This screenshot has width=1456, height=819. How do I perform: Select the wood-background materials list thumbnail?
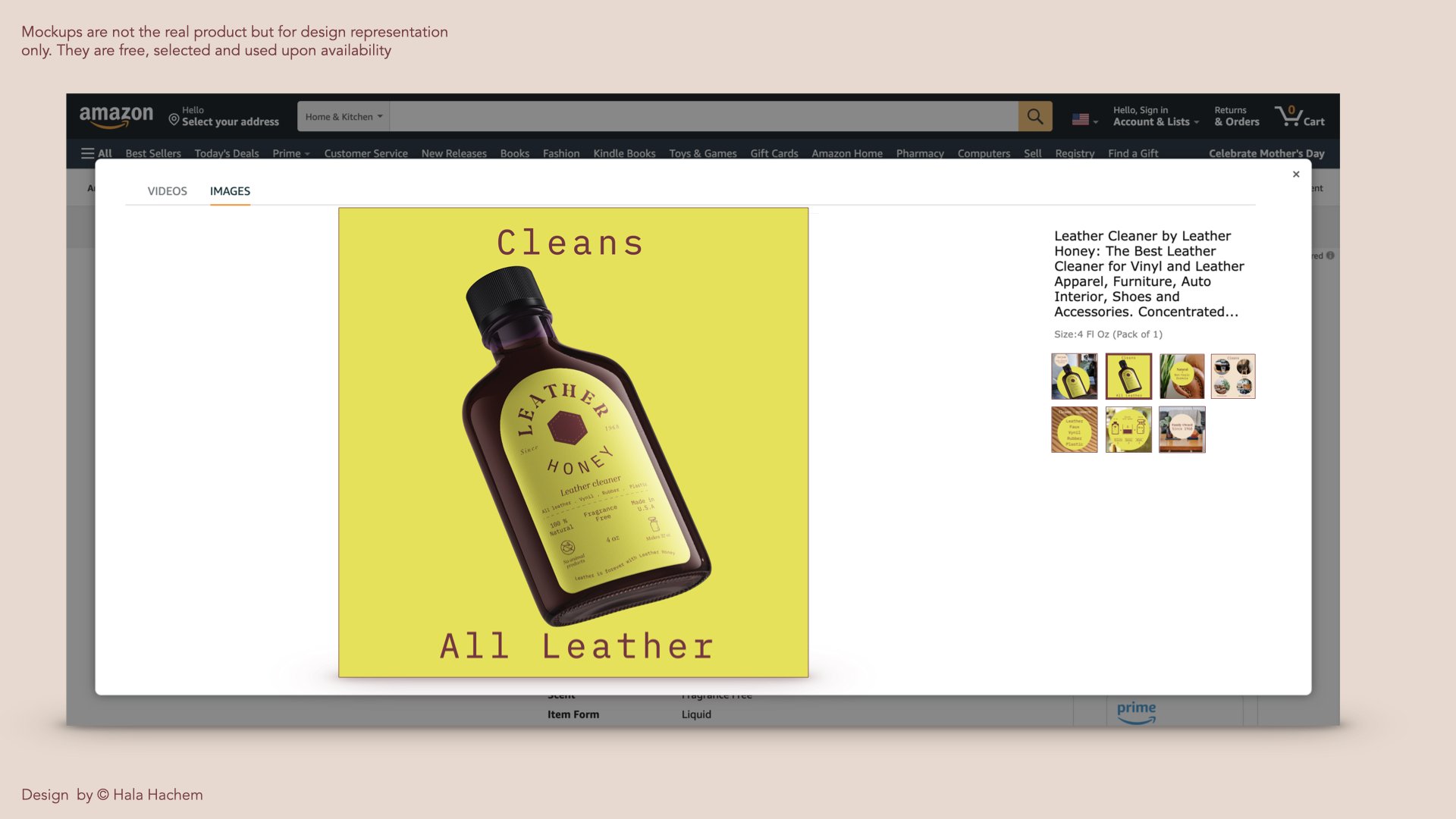pyautogui.click(x=1074, y=430)
